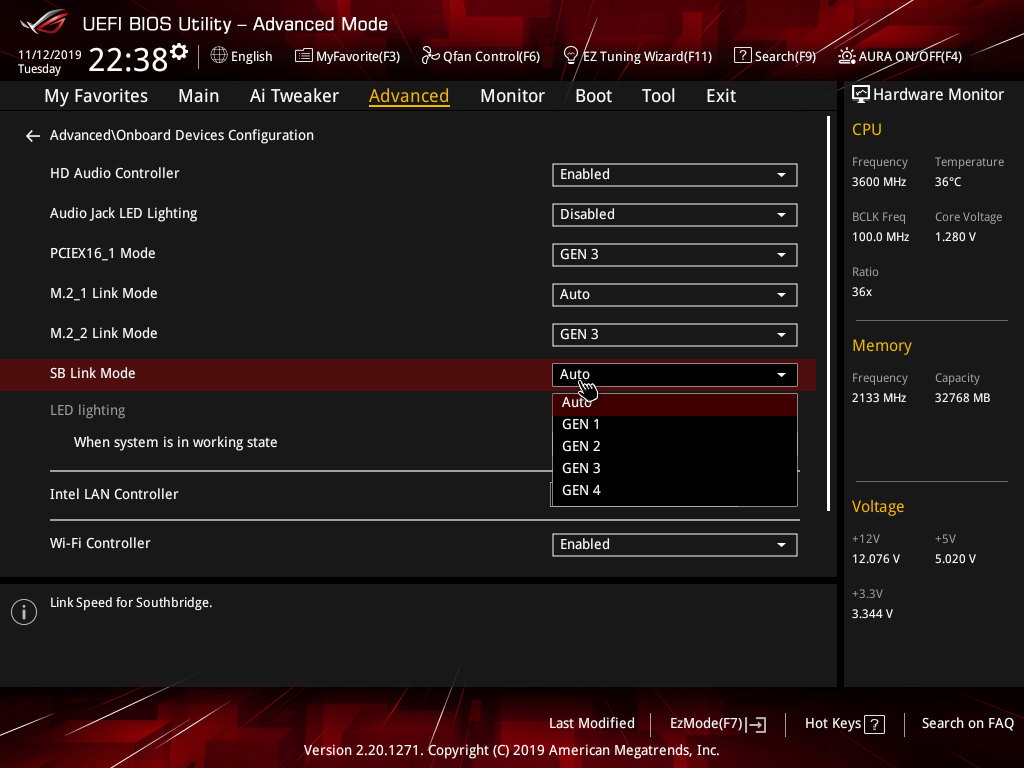The image size is (1024, 768).
Task: Select SB Link Mode row label
Action: pos(93,374)
